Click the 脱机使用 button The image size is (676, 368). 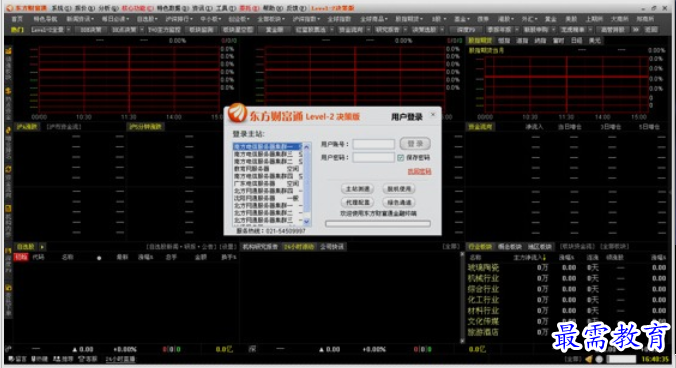click(399, 189)
